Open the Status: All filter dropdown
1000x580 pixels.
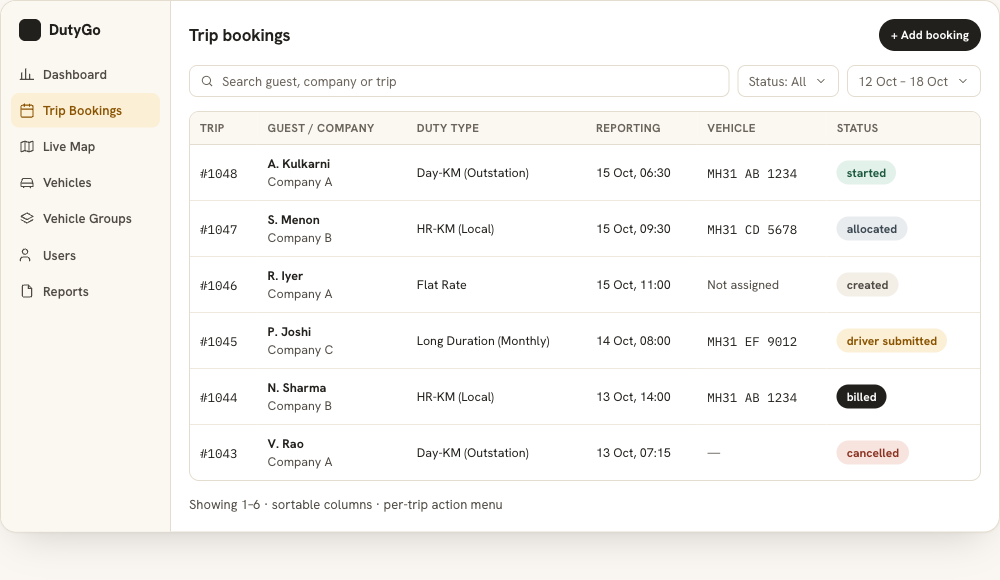(x=788, y=81)
